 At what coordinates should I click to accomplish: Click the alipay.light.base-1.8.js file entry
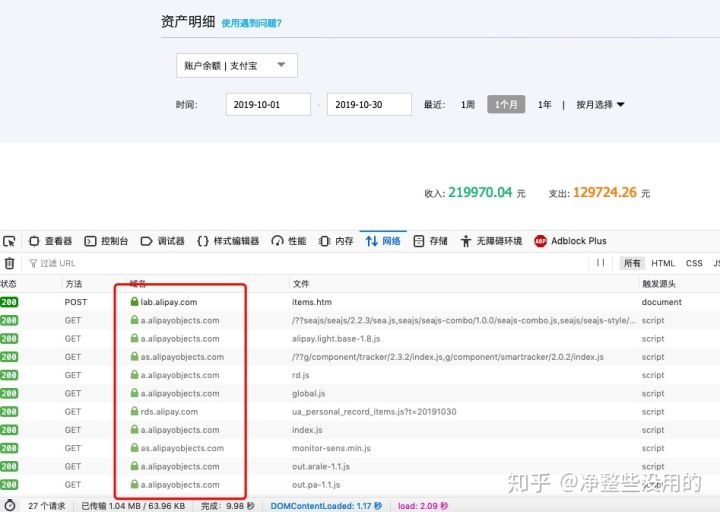click(336, 339)
